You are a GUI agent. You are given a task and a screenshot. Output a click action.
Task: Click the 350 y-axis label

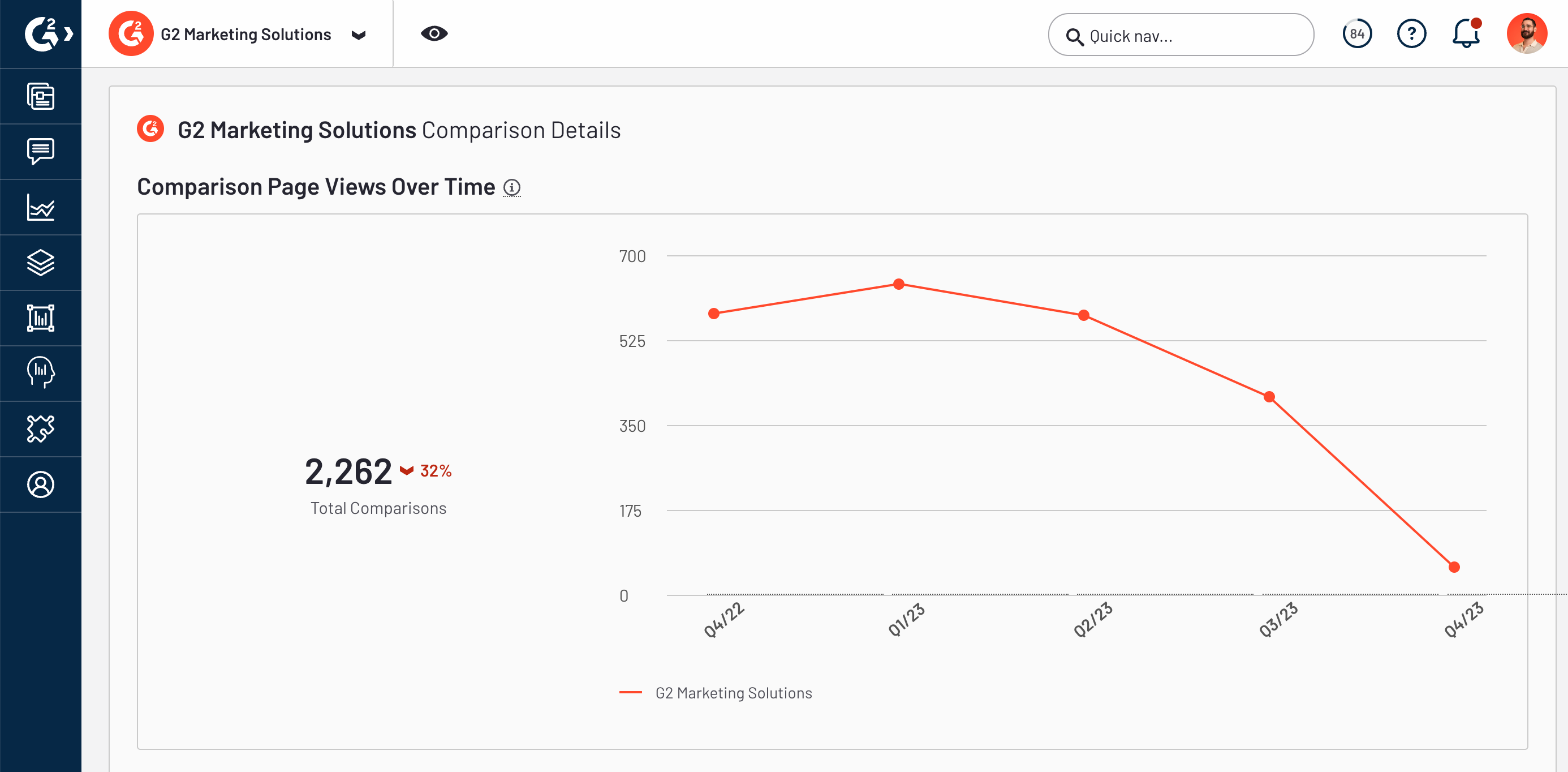632,426
